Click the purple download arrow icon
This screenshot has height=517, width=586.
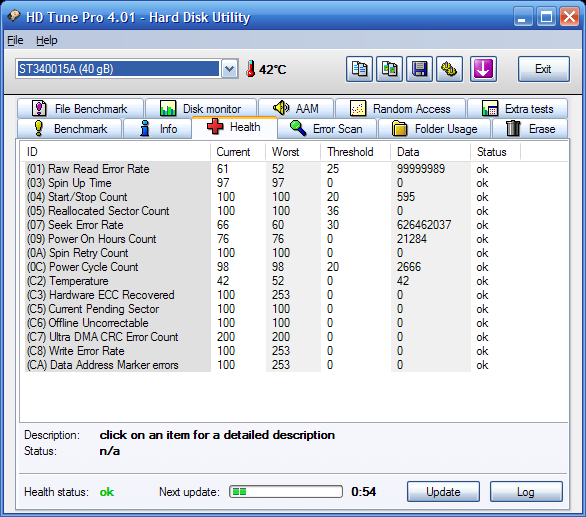483,69
